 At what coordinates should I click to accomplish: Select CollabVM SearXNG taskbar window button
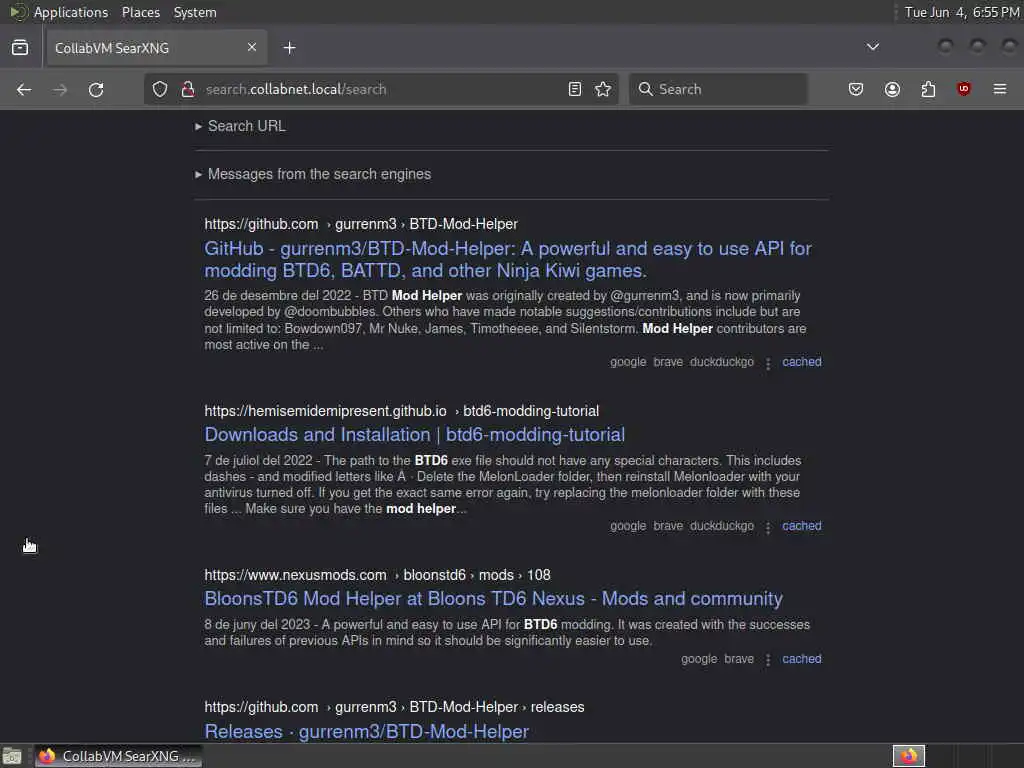tap(118, 756)
